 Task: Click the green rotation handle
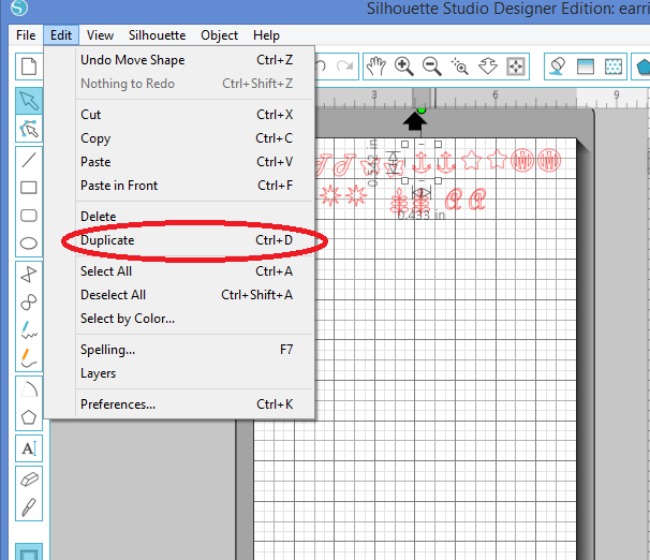pos(421,110)
